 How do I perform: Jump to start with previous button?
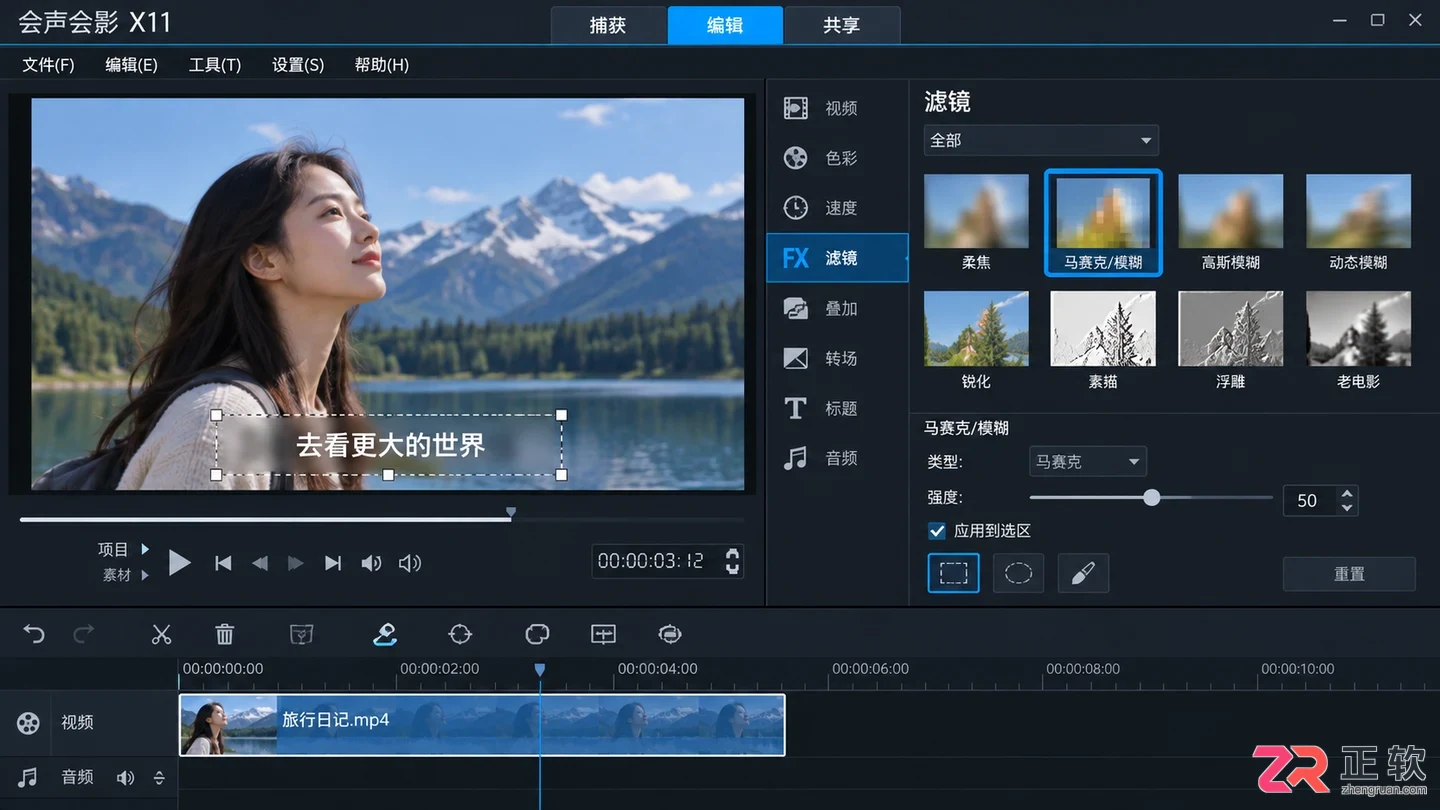tap(223, 563)
